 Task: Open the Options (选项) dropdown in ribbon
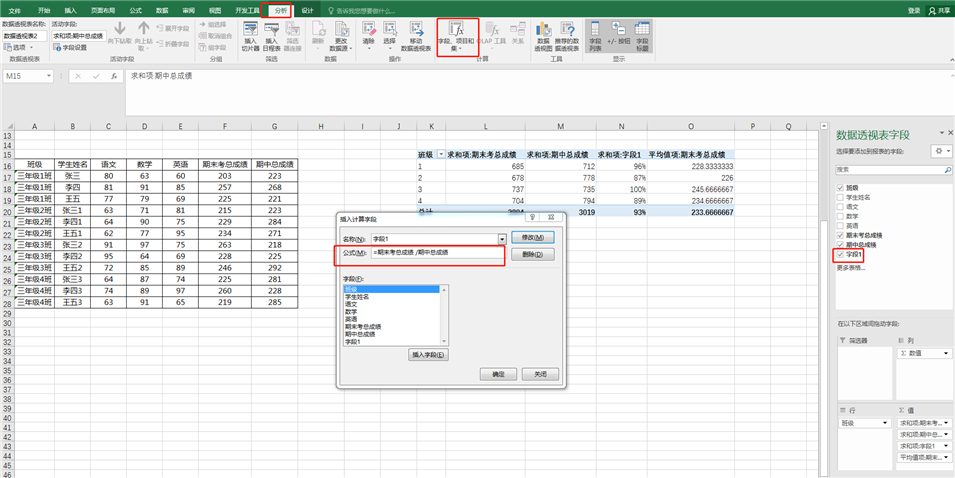click(32, 47)
